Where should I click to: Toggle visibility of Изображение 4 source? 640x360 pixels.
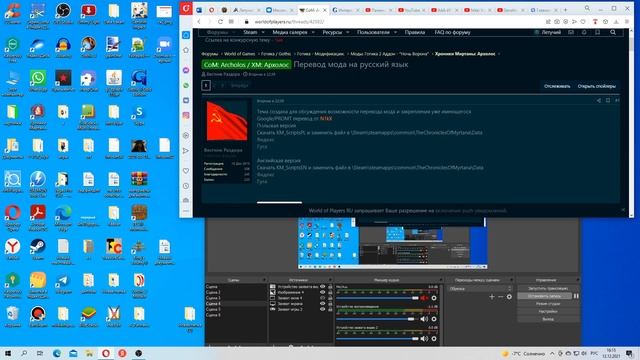pos(322,292)
